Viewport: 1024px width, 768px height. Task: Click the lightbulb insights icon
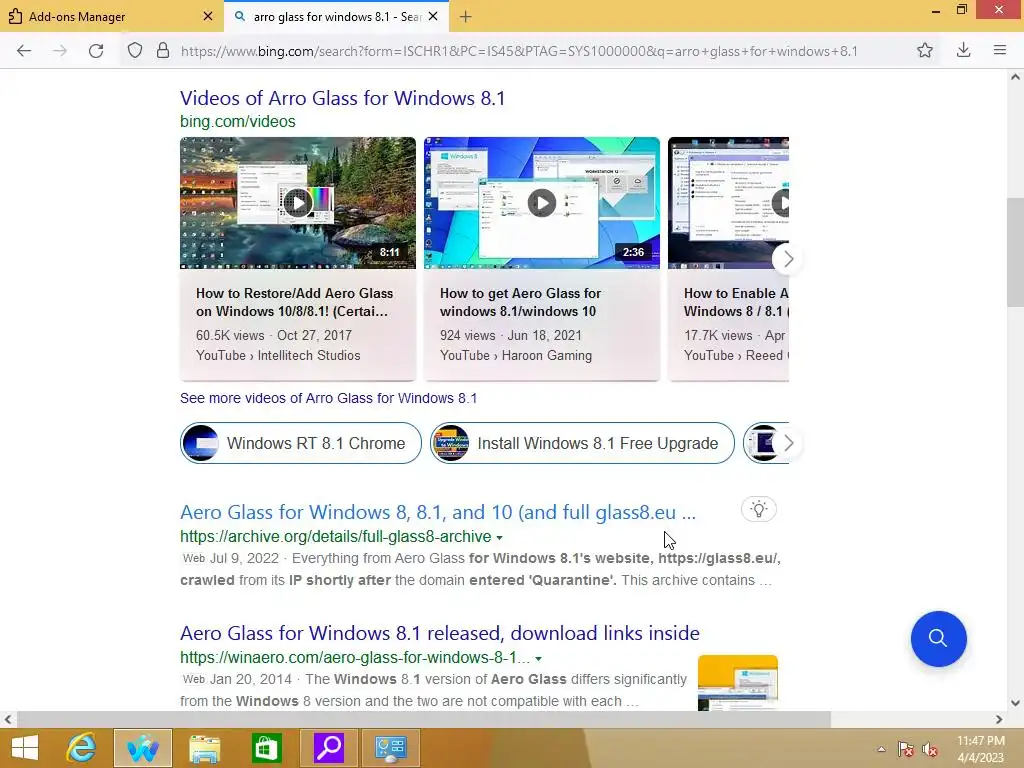[x=758, y=509]
